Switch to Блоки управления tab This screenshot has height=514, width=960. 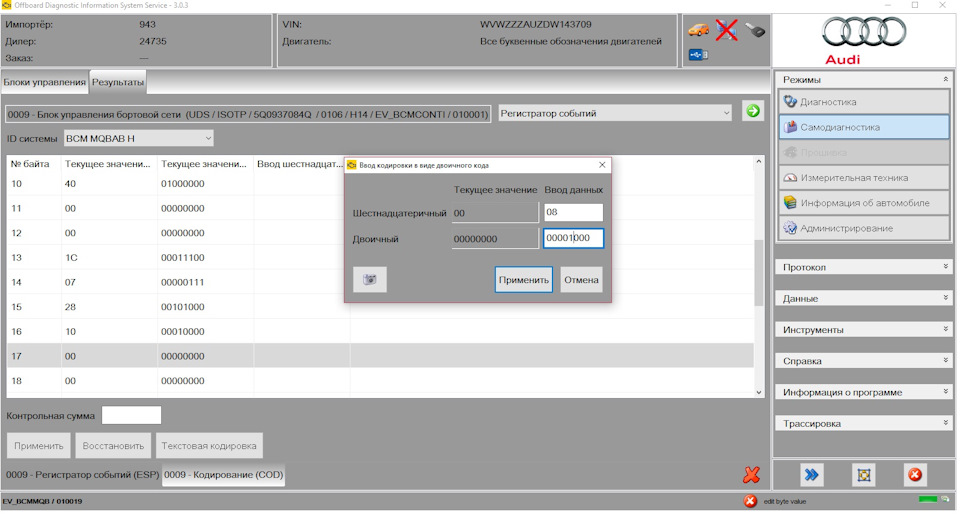[x=45, y=82]
